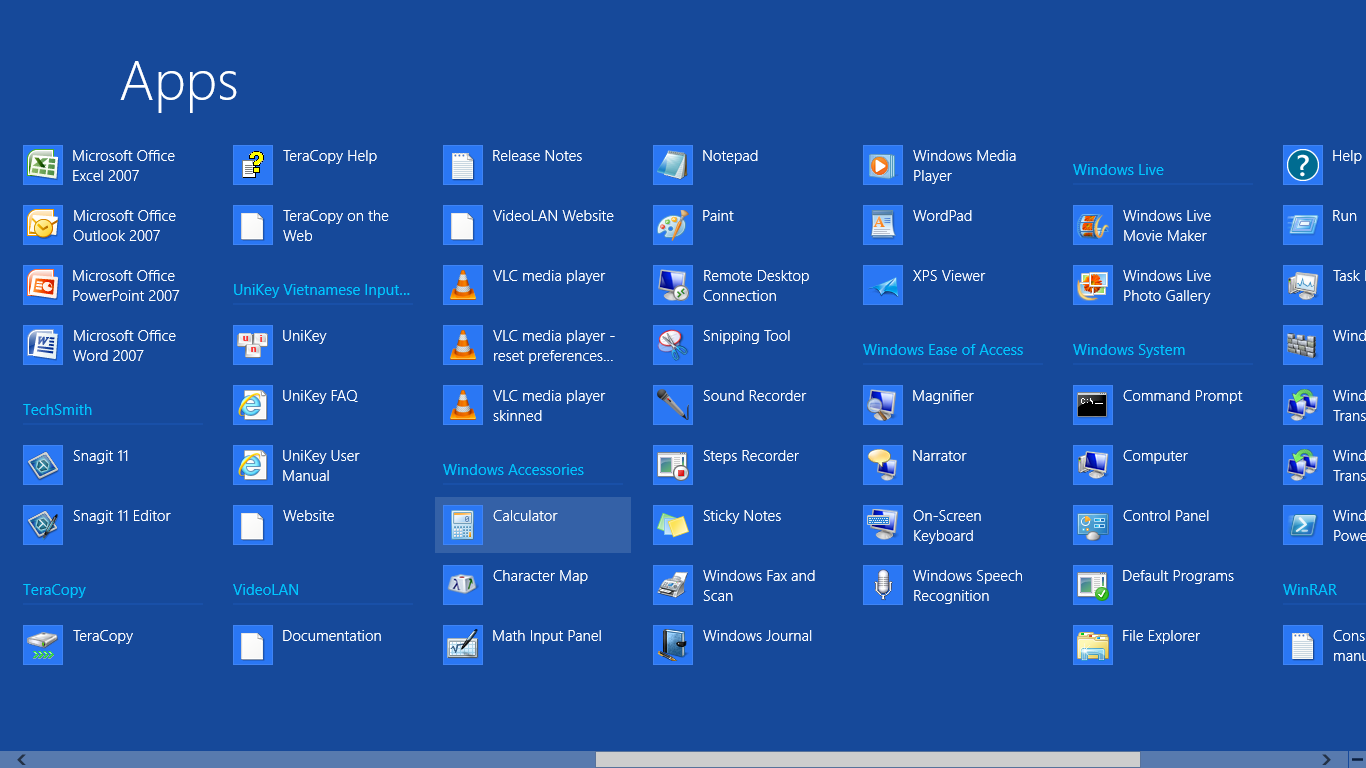Start the Snipping Tool icon
The width and height of the screenshot is (1366, 768).
pyautogui.click(x=673, y=345)
